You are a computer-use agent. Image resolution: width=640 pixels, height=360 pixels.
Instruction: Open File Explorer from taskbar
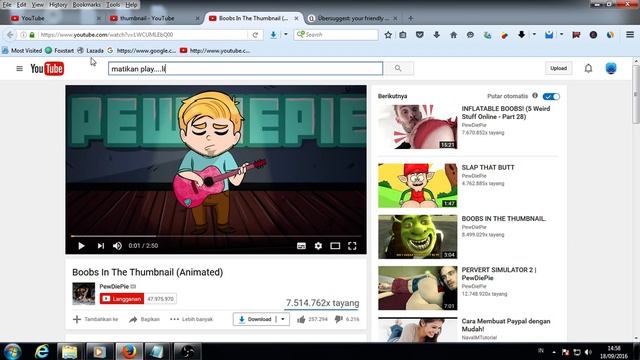(x=69, y=351)
